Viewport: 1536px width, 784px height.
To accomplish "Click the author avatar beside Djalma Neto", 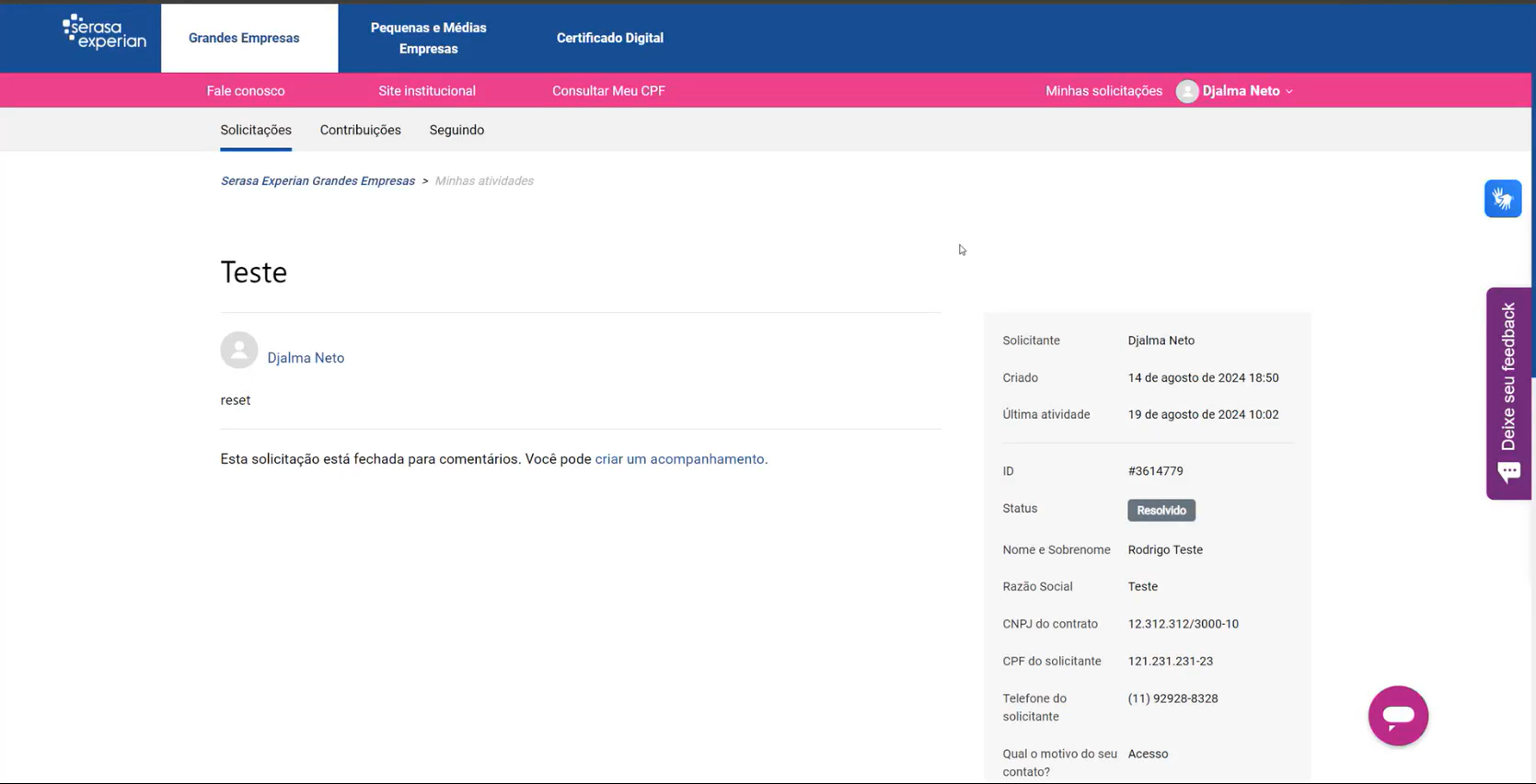I will [x=239, y=351].
